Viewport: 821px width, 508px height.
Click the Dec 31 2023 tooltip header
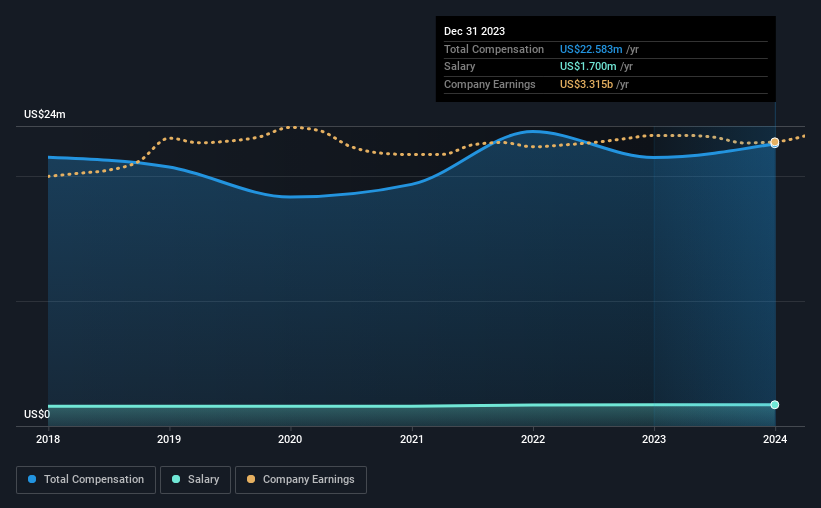[475, 31]
